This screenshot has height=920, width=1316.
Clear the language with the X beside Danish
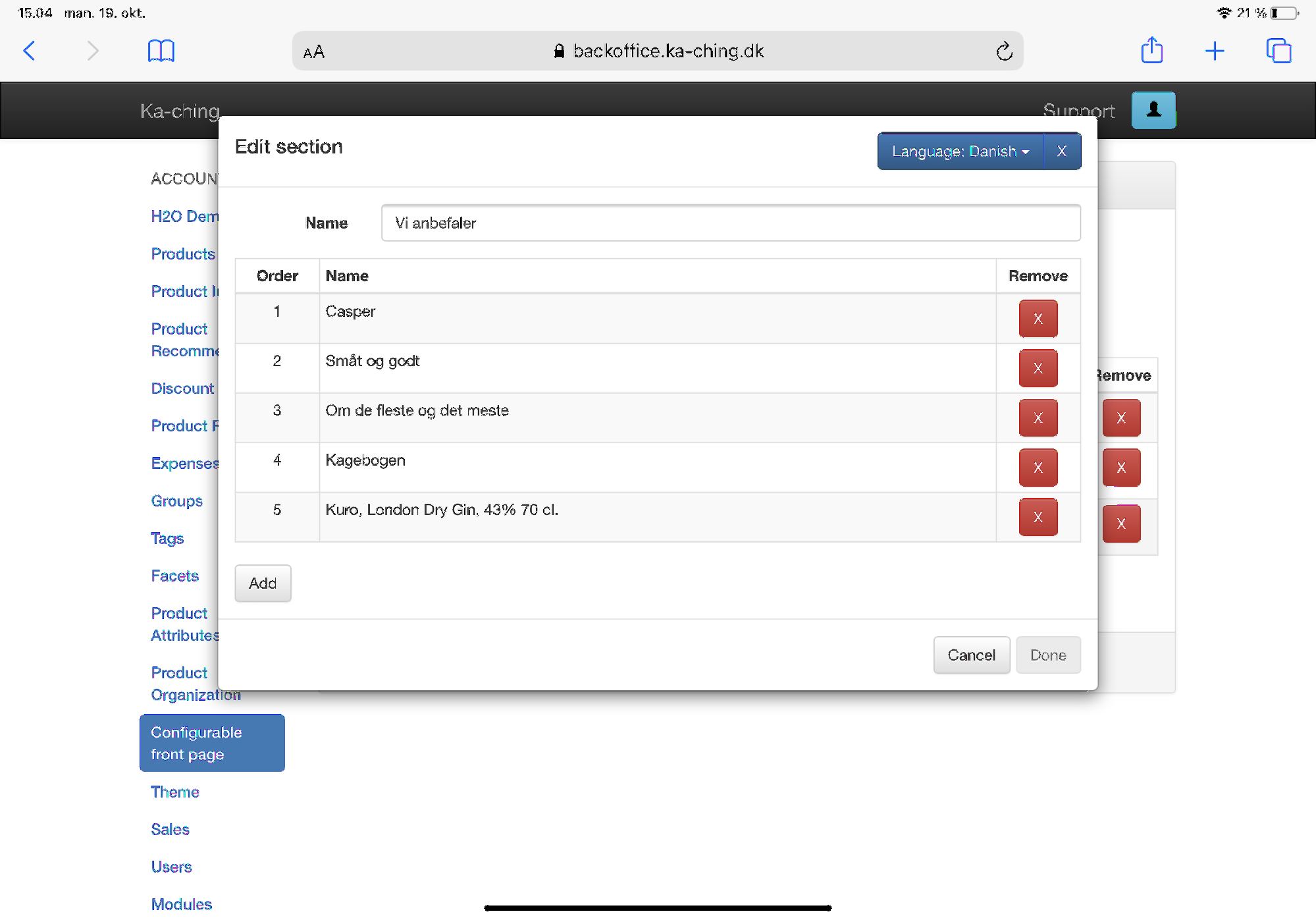(x=1061, y=151)
